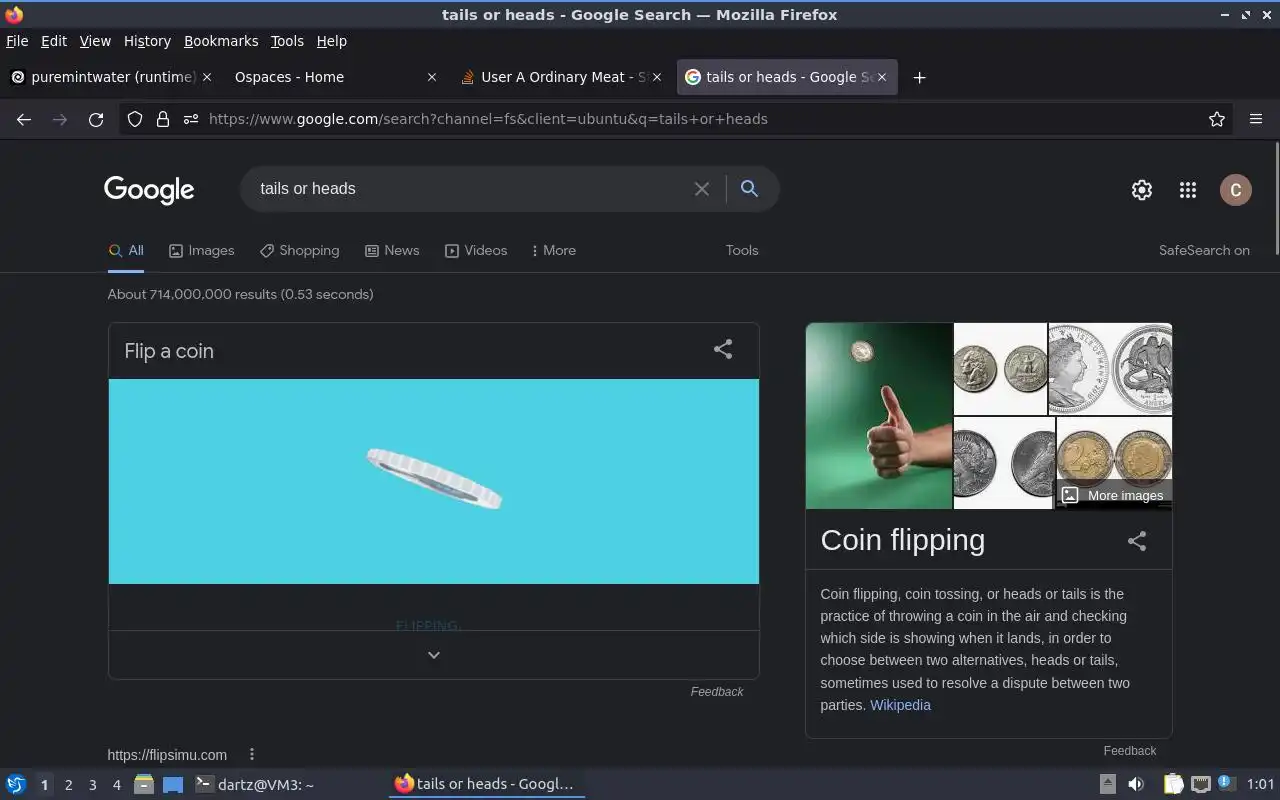Share the Flip a coin result
Screen dimensions: 1280x800
point(723,349)
